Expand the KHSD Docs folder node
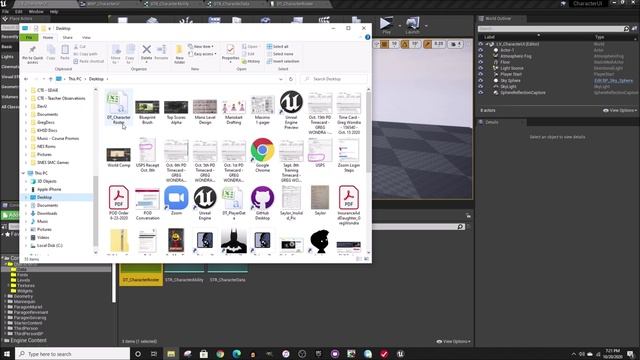 26,130
